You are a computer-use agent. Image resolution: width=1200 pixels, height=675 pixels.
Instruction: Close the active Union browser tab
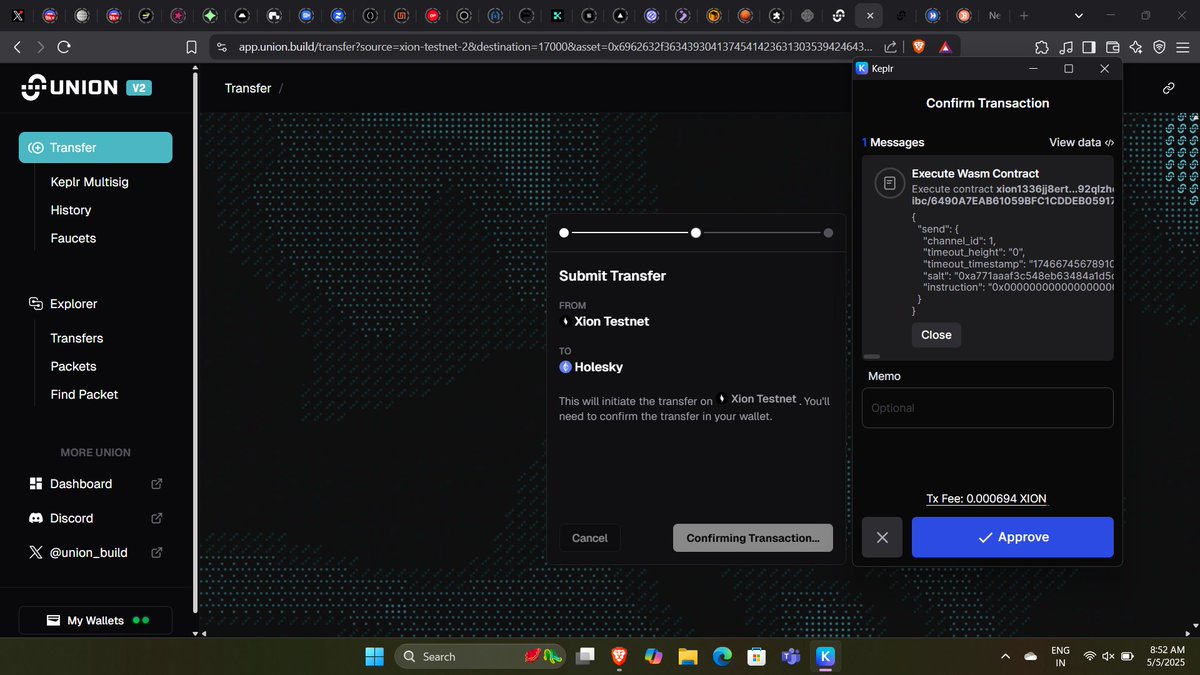870,16
